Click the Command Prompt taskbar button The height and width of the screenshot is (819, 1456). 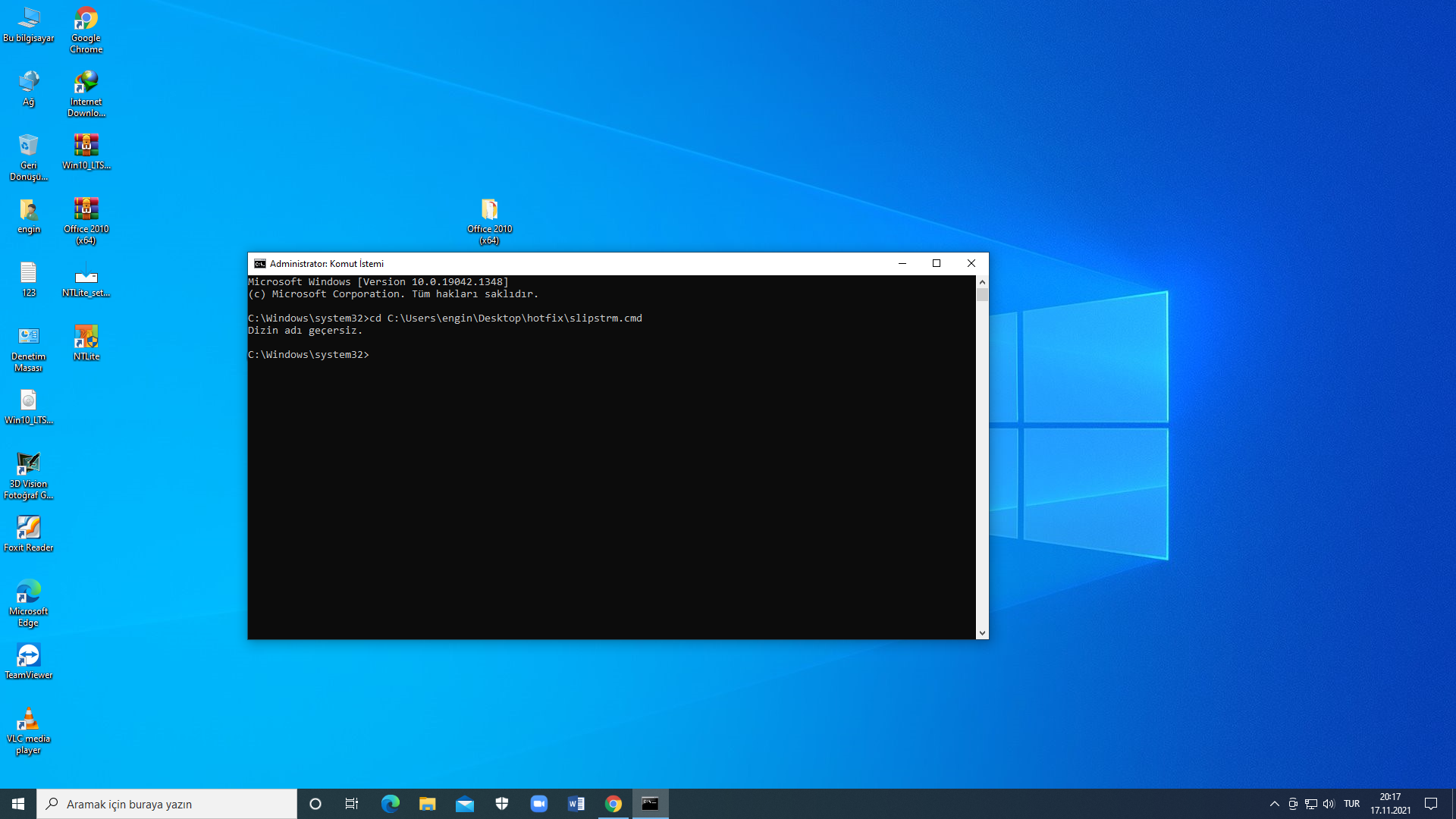coord(650,804)
